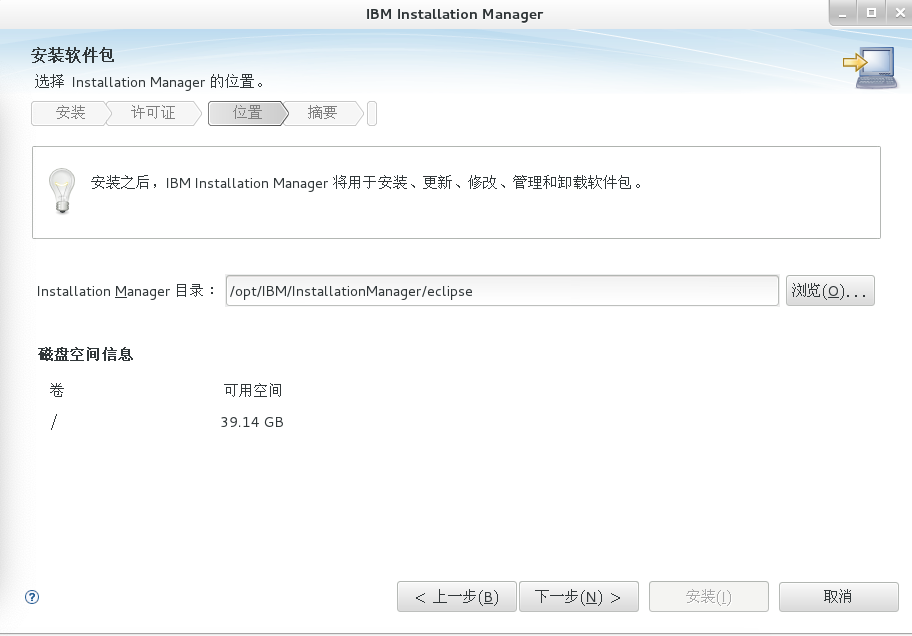912x636 pixels.
Task: Click the 可用空间 column header
Action: click(x=253, y=390)
